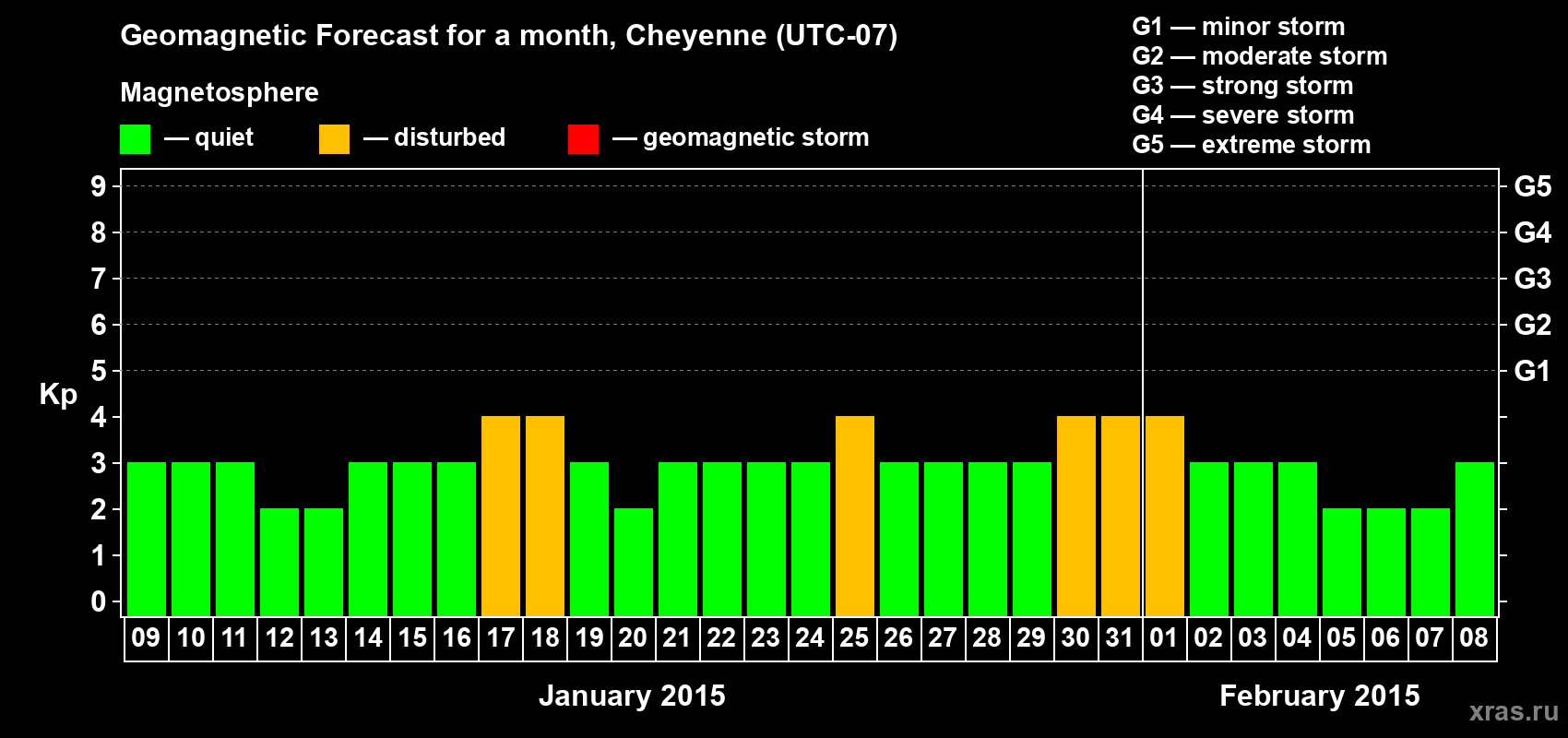Click the 'disturbed' legend label
This screenshot has height=738, width=1568.
[450, 137]
